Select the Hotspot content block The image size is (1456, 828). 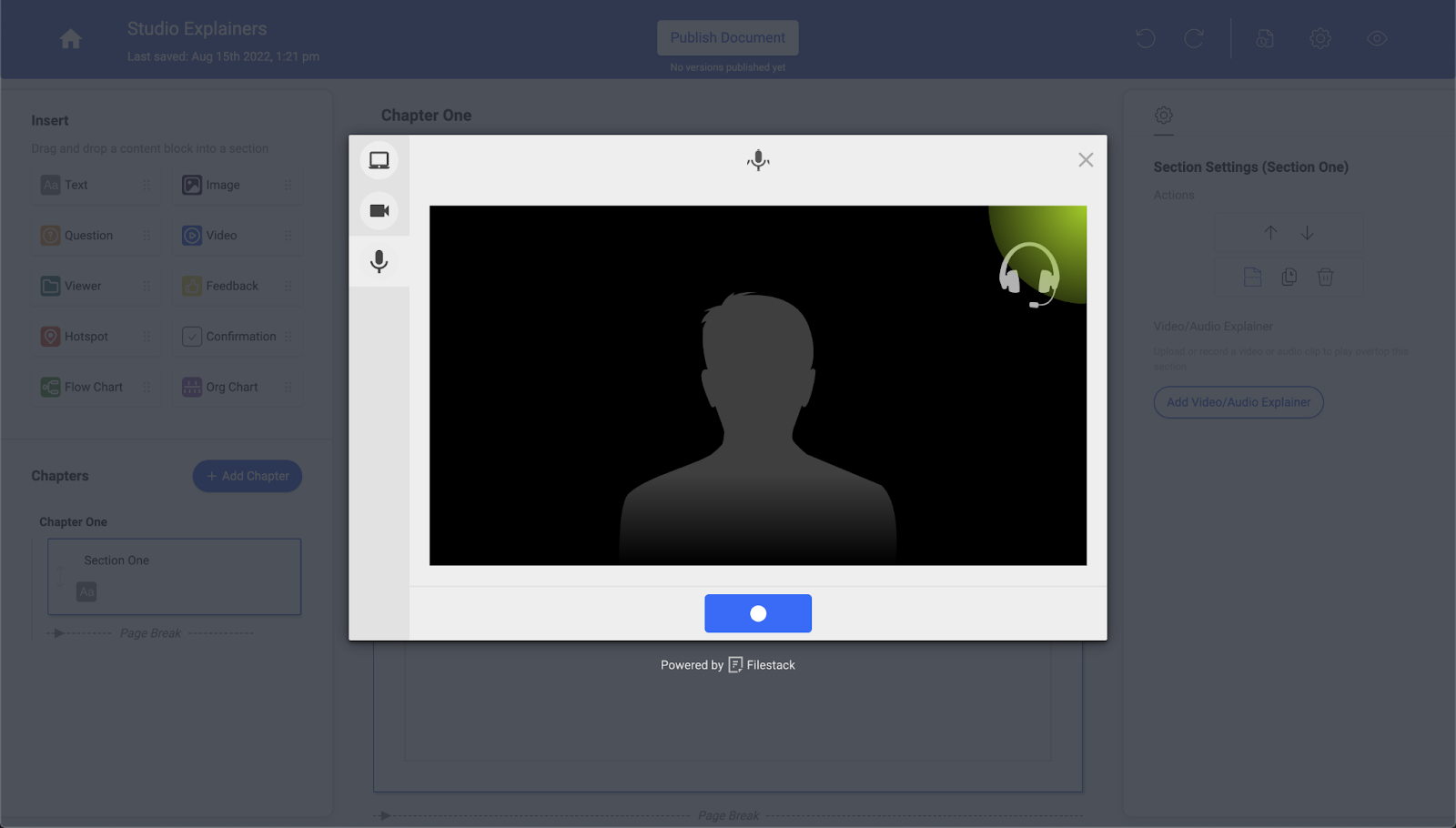(96, 337)
